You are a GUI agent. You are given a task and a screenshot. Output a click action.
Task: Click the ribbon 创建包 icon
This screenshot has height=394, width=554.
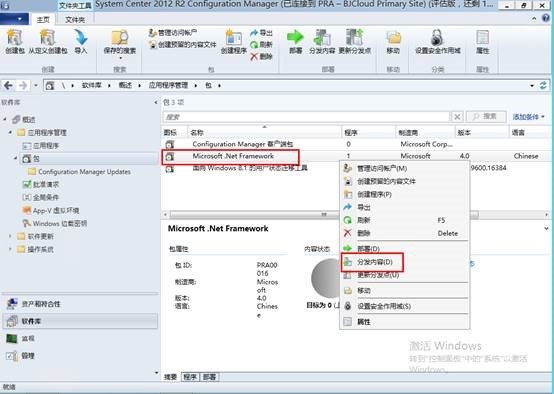coord(14,37)
